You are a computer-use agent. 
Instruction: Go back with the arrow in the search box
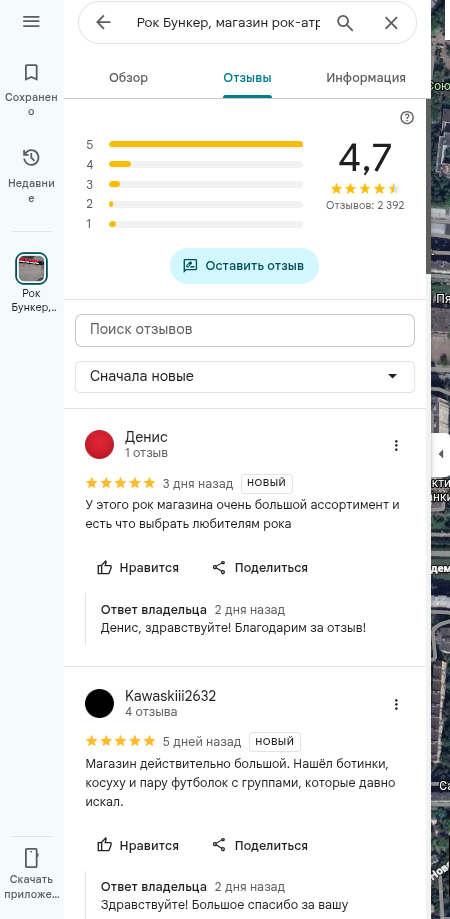point(103,23)
